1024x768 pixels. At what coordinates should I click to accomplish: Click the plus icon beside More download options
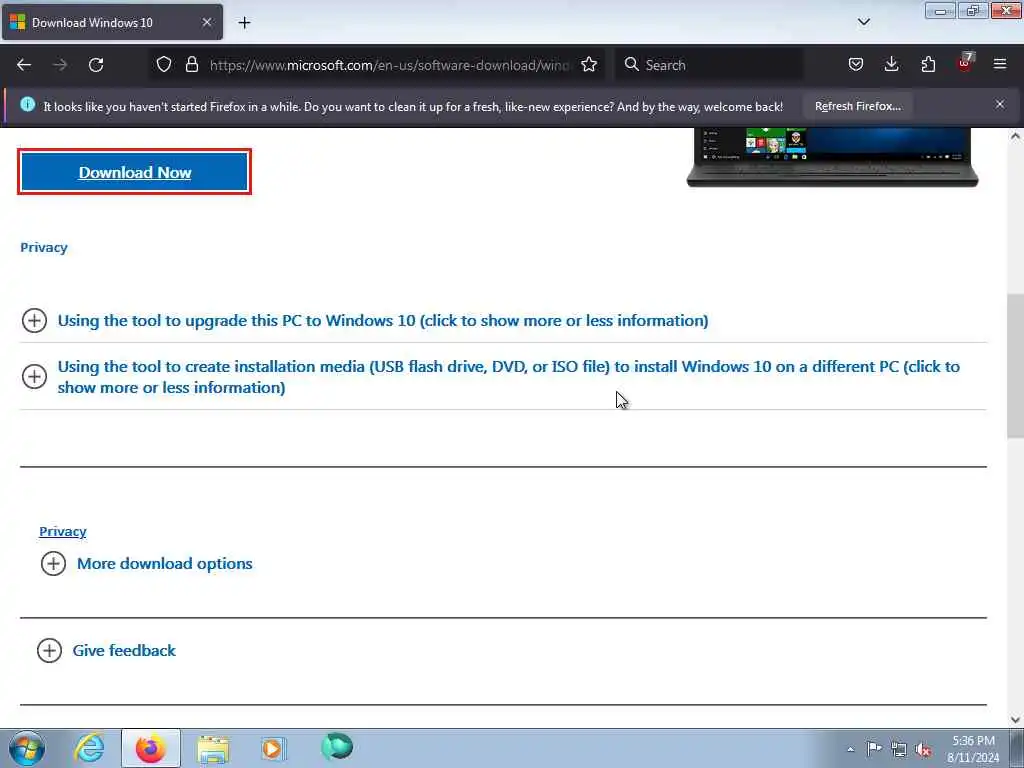53,564
